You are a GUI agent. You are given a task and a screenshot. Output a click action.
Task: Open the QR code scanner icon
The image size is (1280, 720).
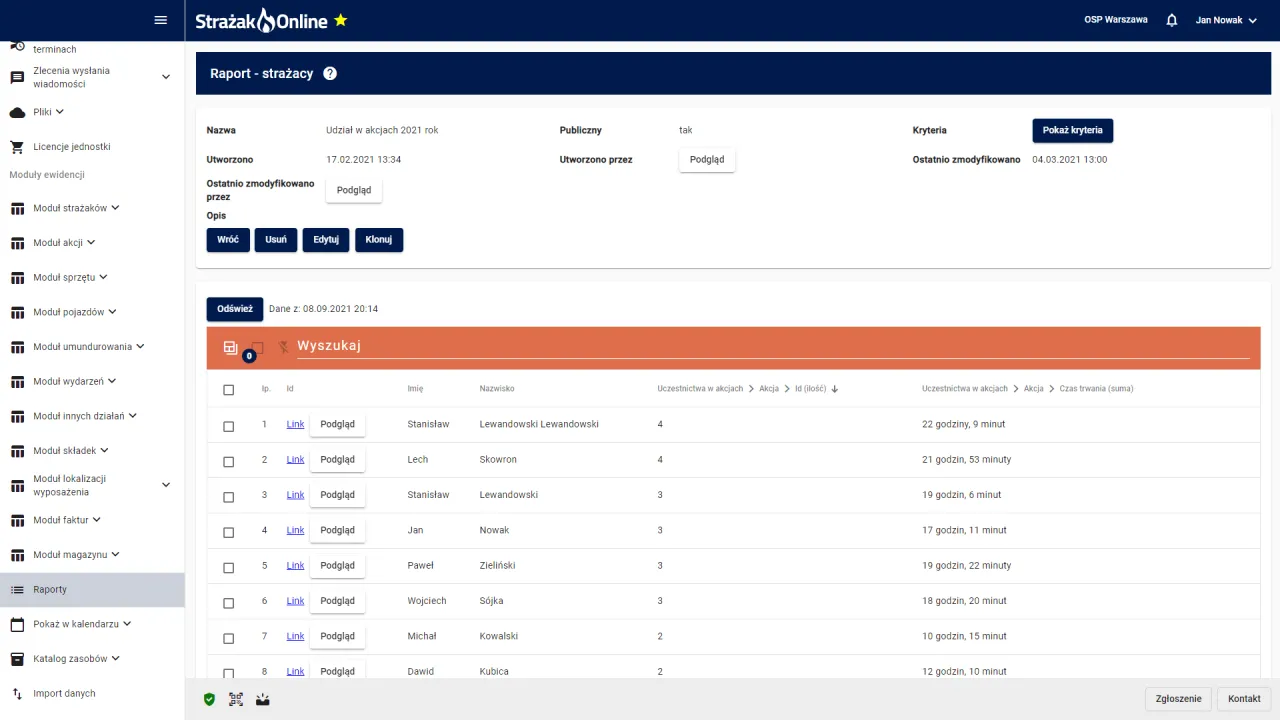[x=236, y=700]
